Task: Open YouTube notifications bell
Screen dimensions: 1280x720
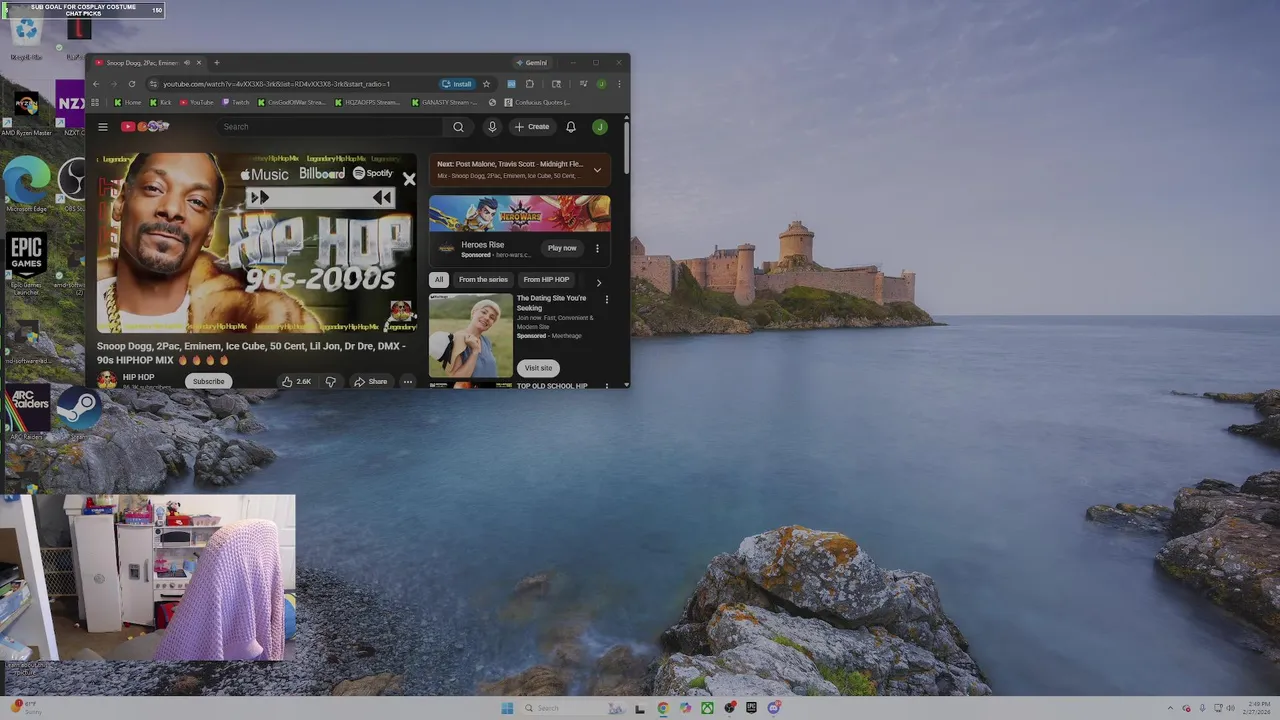Action: [571, 127]
